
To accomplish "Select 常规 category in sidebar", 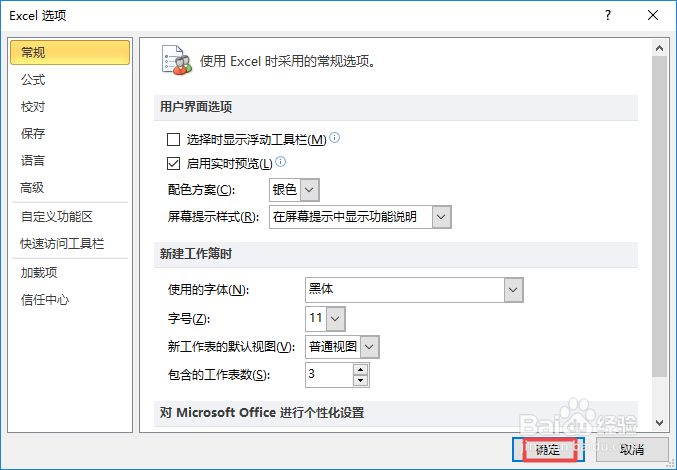I will [x=70, y=53].
